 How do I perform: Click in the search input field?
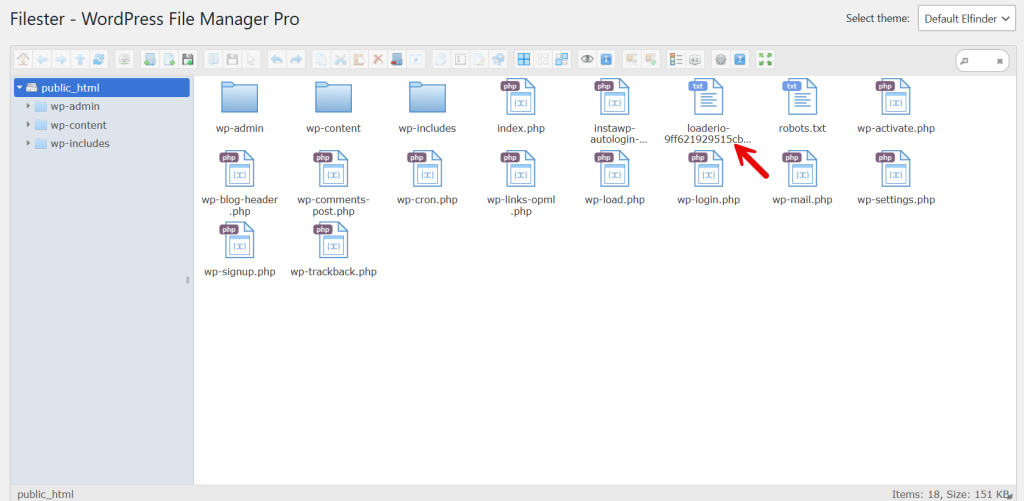click(980, 61)
